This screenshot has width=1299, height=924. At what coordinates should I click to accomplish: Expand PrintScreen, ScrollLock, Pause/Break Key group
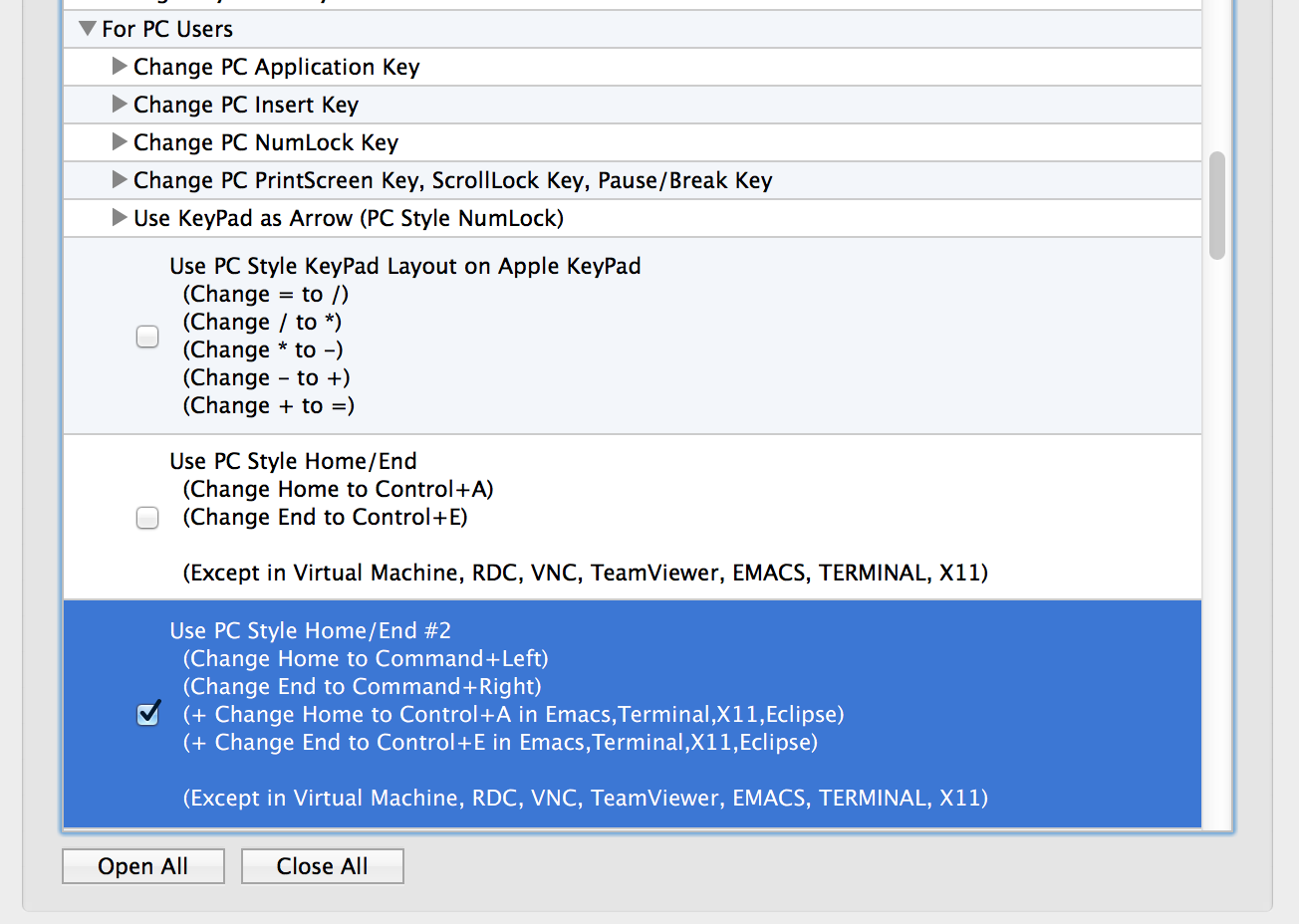[120, 180]
